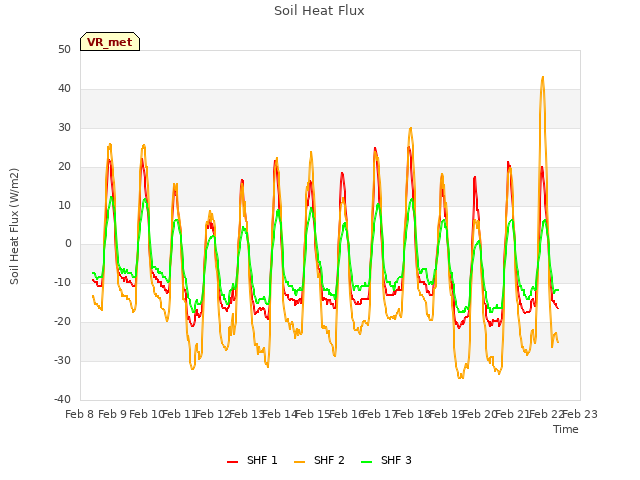
Task: Click the Feb 8 x-axis tick label
Action: pyautogui.click(x=80, y=414)
